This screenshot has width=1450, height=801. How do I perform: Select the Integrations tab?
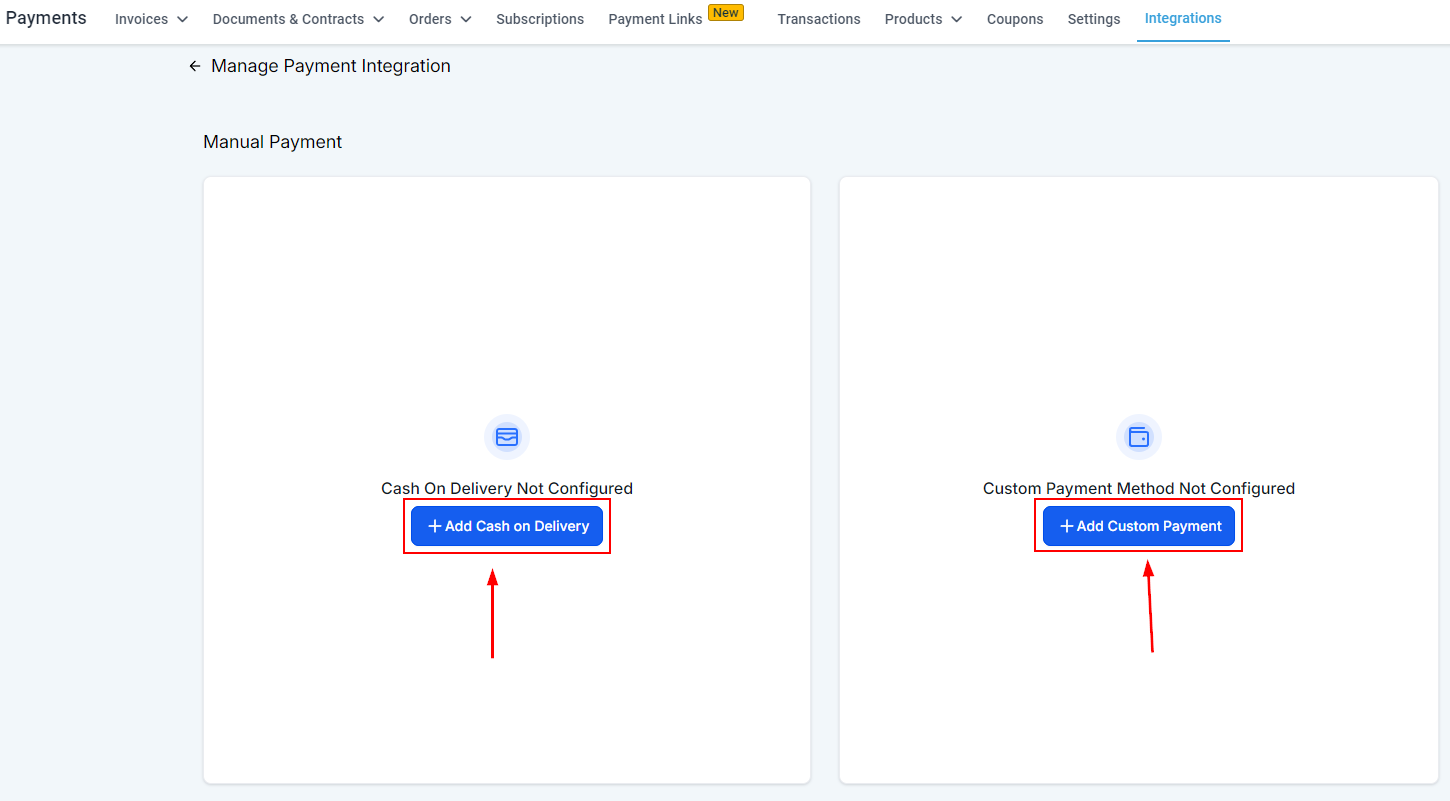(x=1182, y=18)
